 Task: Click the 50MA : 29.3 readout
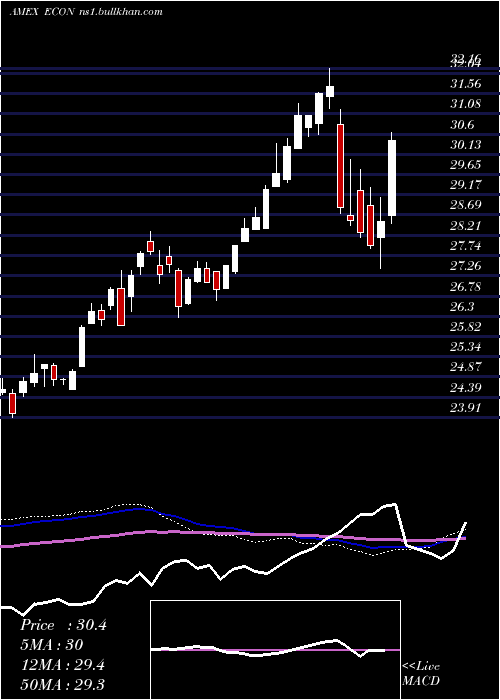[62, 684]
